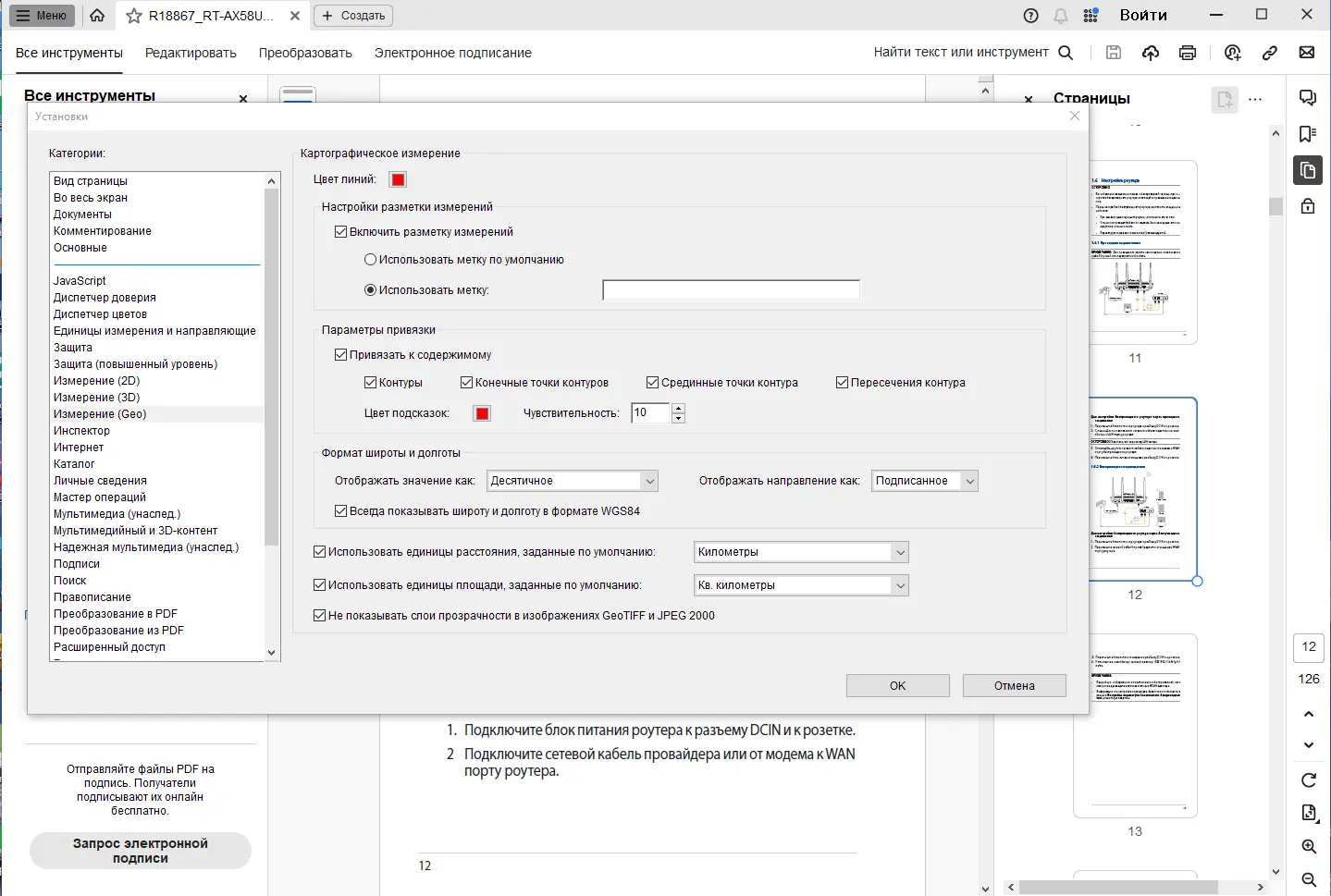The image size is (1331, 896).
Task: Open the Bookmarks panel
Action: tap(1308, 133)
